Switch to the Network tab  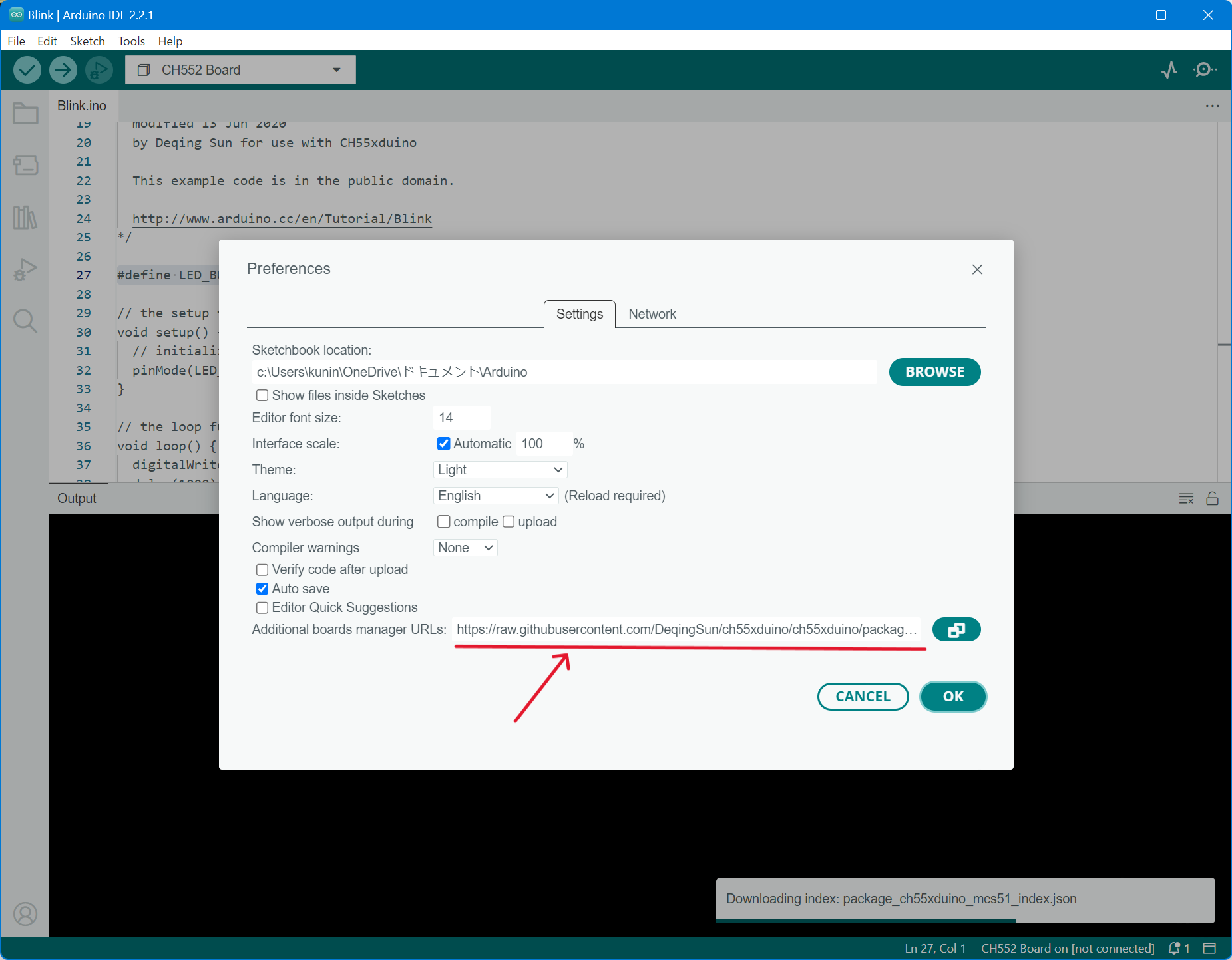click(x=652, y=314)
